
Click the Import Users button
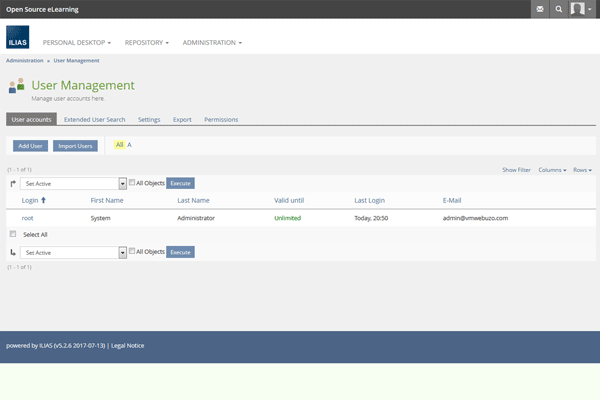(x=75, y=146)
